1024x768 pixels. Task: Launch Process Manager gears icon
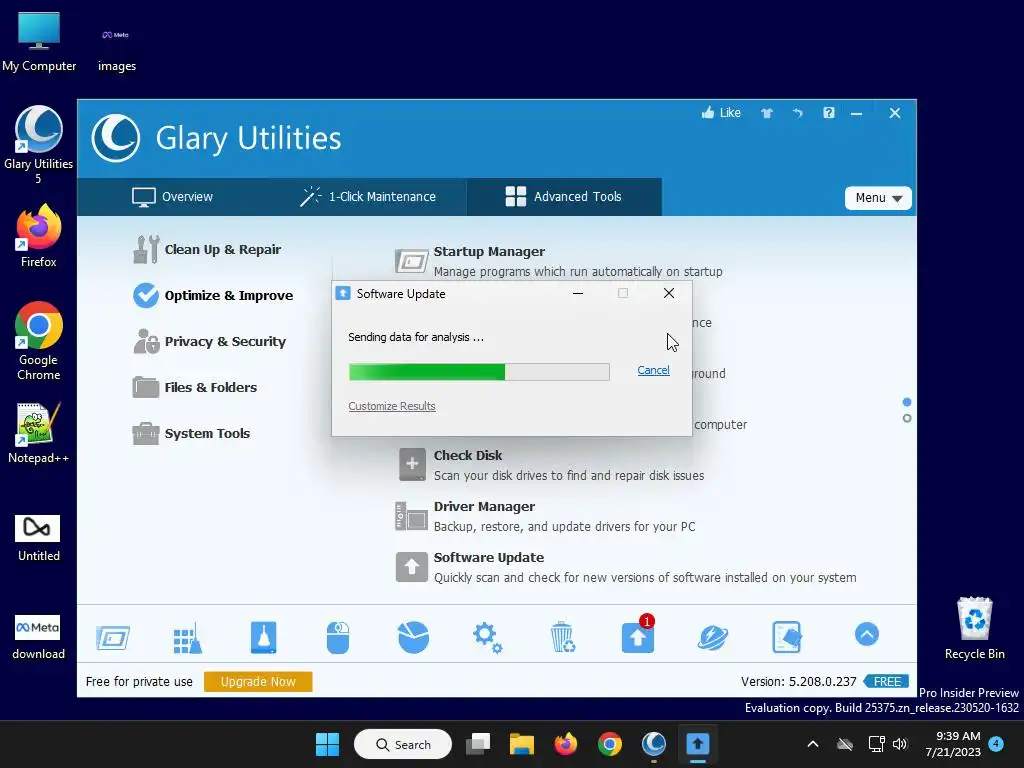click(x=488, y=638)
